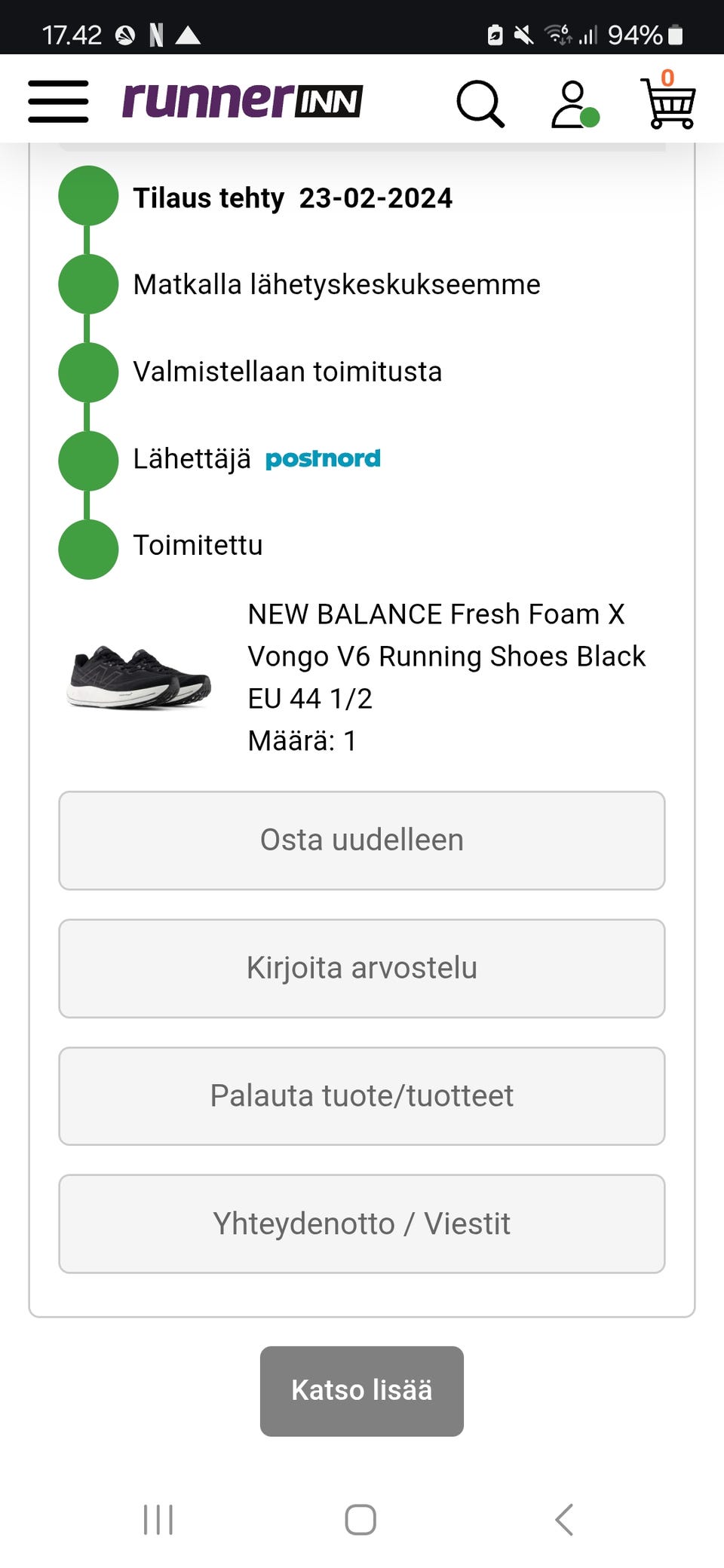
Task: Open the shopping cart icon
Action: point(667,103)
